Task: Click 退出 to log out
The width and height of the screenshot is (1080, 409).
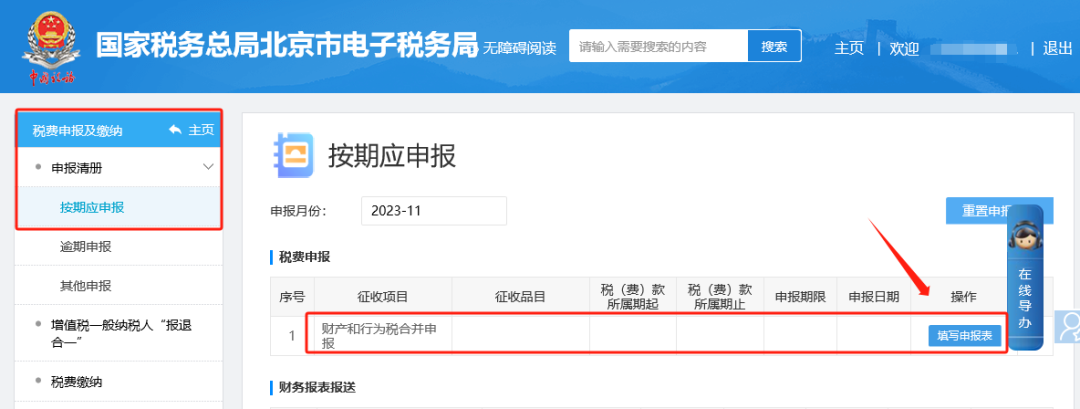Action: [x=1057, y=48]
